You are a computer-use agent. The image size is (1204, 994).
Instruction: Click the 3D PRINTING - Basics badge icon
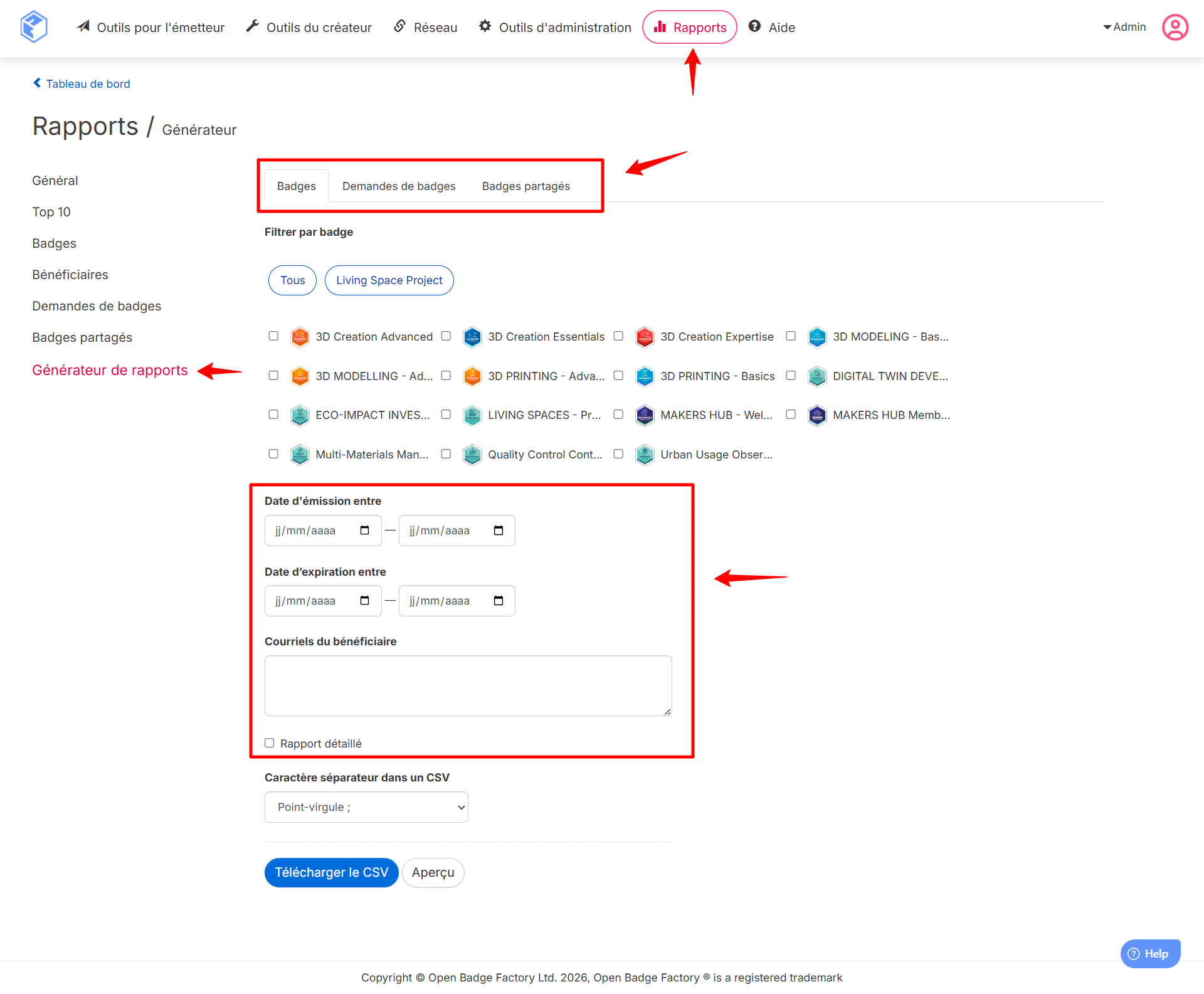(645, 376)
